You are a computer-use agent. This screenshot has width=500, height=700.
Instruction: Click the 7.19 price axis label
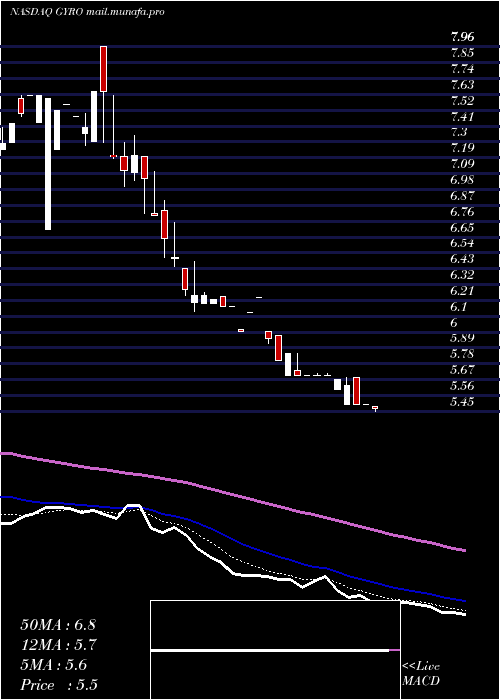point(462,148)
